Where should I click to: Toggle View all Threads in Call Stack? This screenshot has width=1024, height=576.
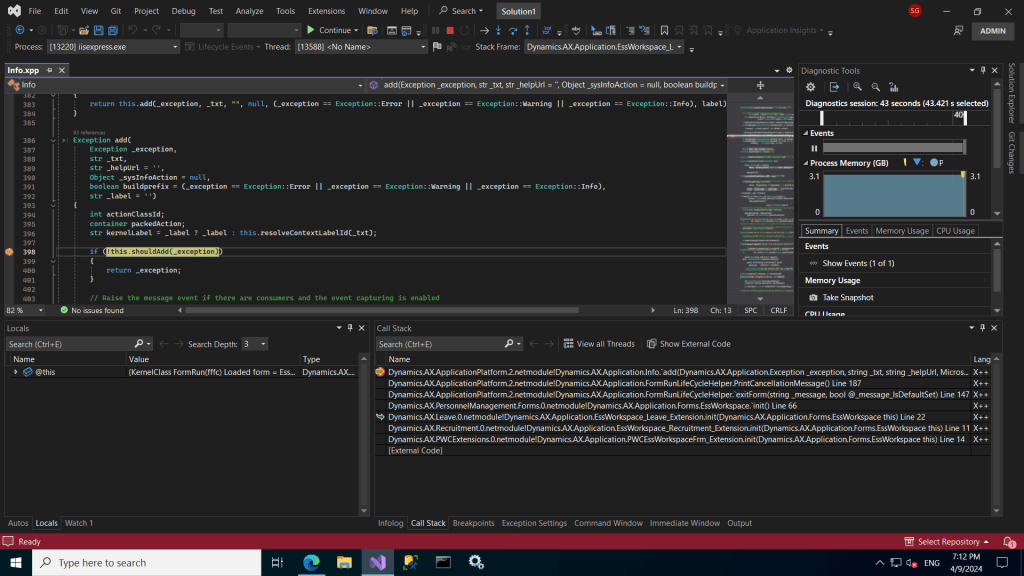click(x=599, y=344)
